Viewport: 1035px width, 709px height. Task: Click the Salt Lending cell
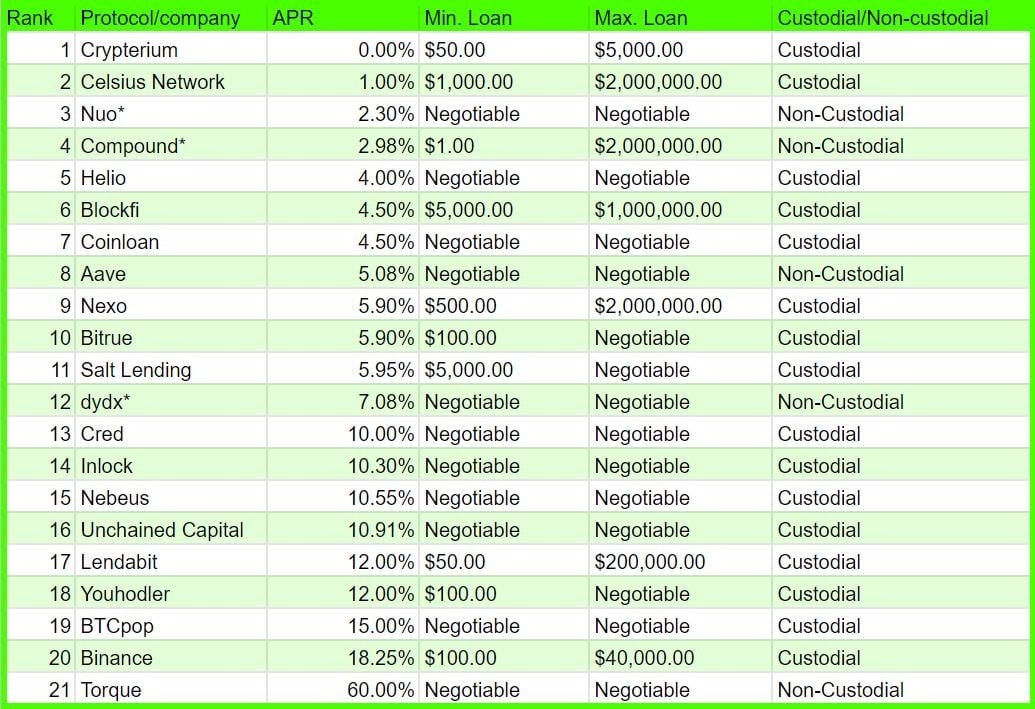point(136,370)
